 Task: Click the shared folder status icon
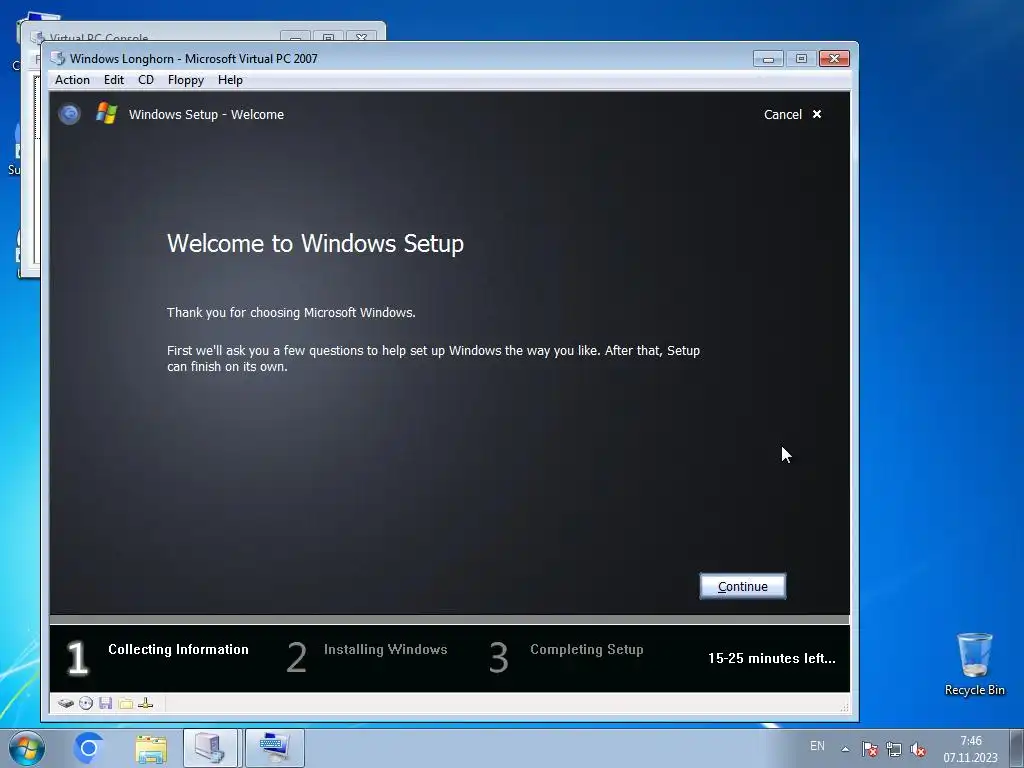[x=126, y=703]
